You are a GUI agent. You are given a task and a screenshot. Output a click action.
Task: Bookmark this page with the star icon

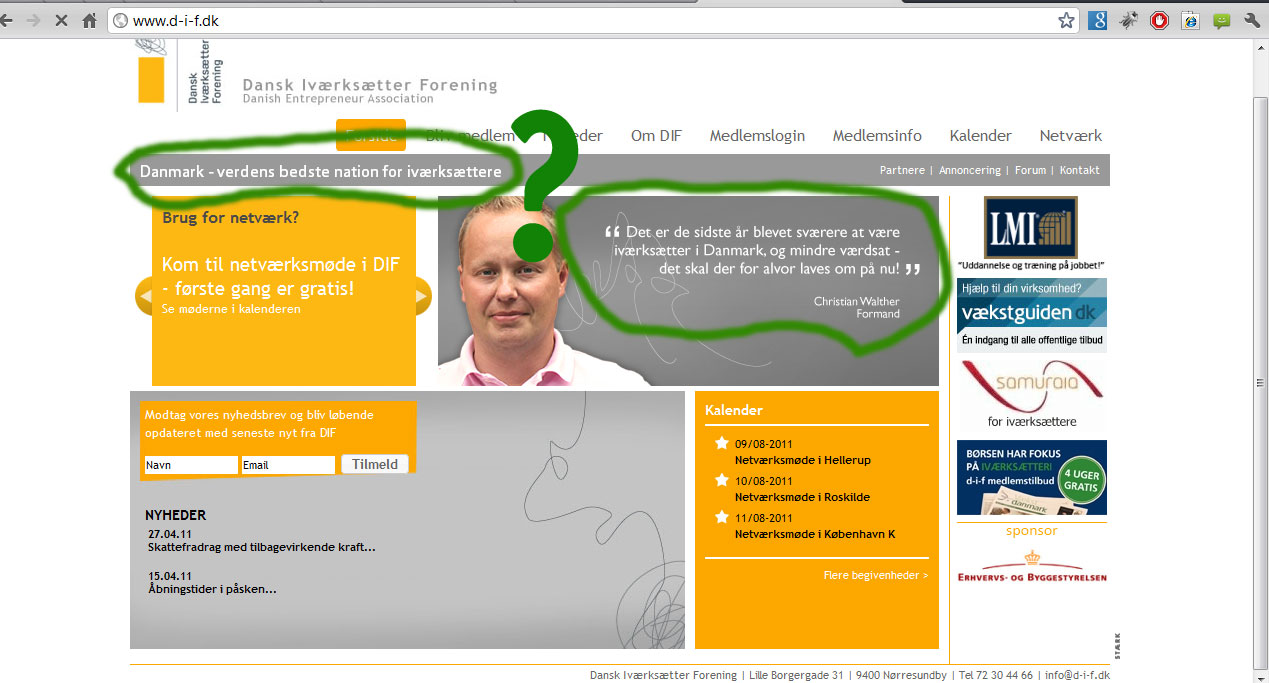[x=1066, y=20]
